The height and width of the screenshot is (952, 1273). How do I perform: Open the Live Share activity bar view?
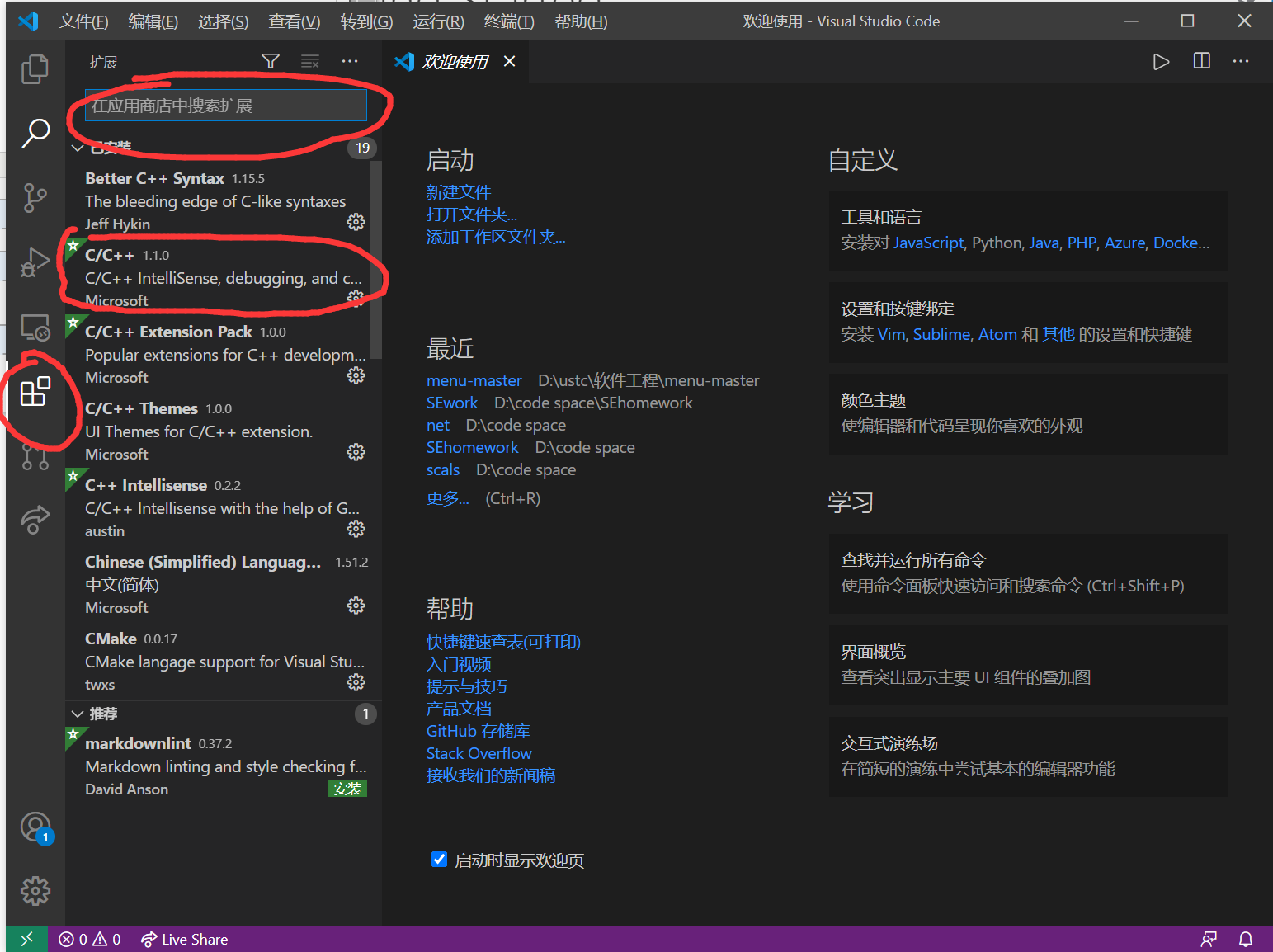tap(35, 520)
